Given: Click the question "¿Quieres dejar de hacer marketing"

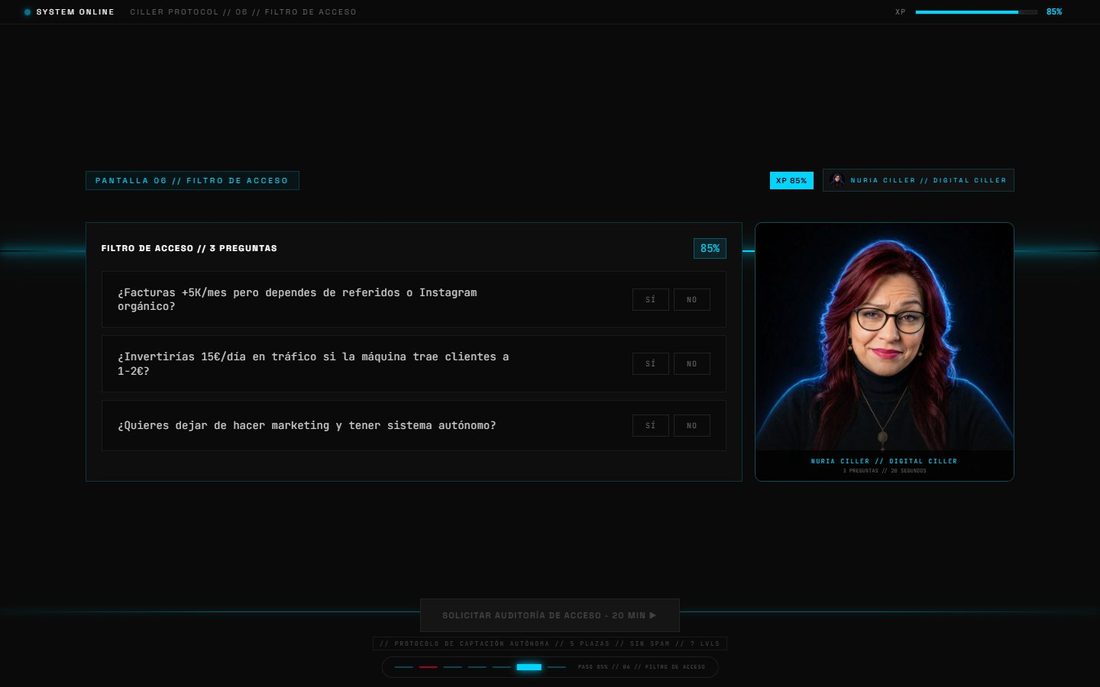Looking at the screenshot, I should 307,425.
